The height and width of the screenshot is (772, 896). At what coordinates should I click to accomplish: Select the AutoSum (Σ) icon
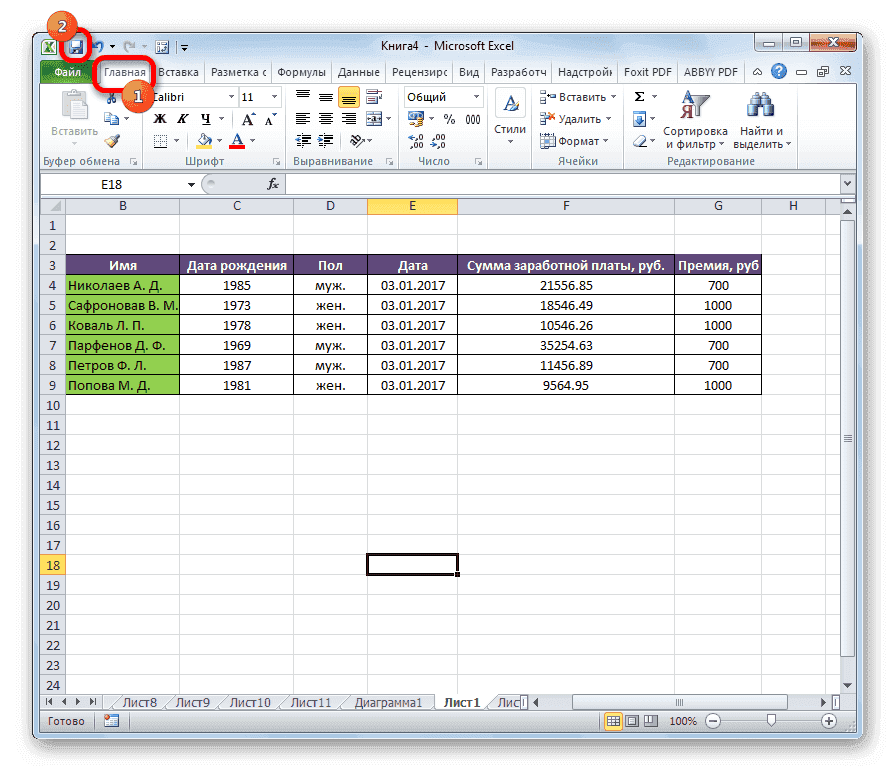point(640,97)
